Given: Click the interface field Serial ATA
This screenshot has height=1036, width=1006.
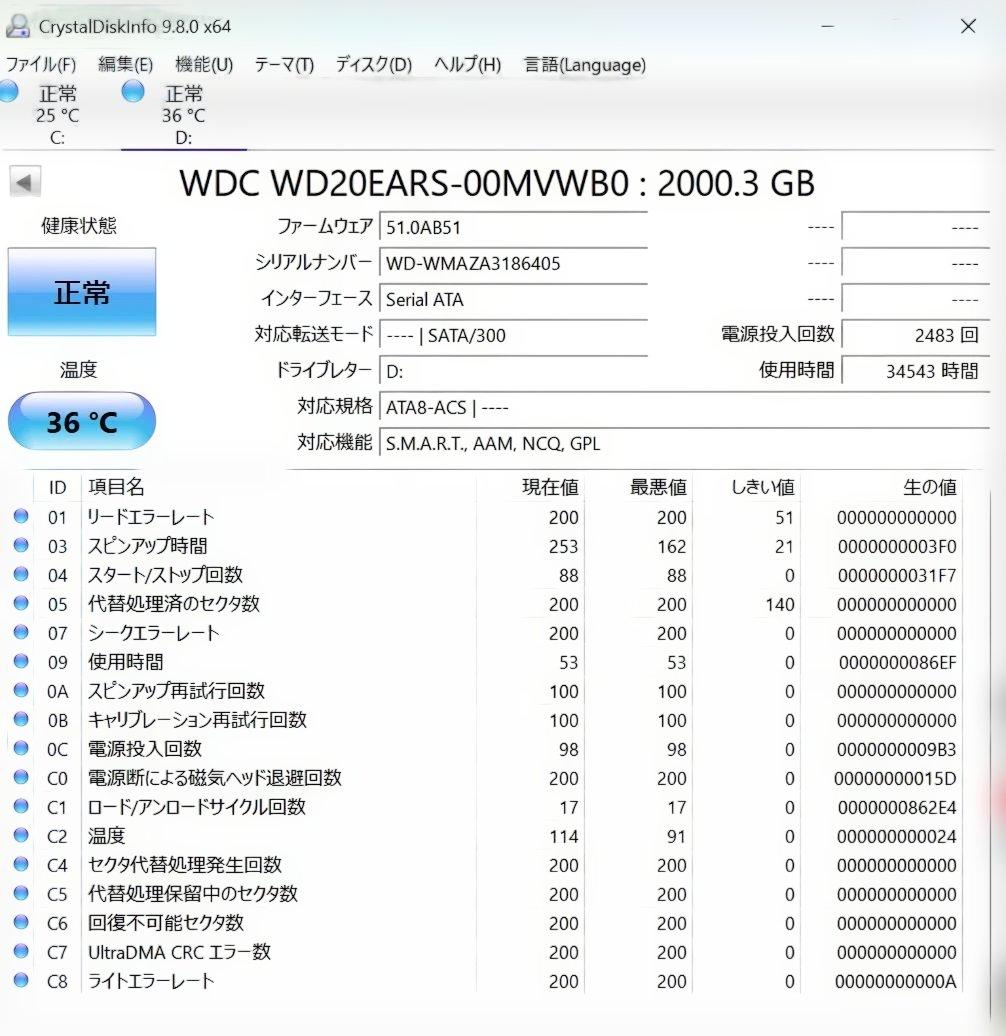Looking at the screenshot, I should 513,299.
